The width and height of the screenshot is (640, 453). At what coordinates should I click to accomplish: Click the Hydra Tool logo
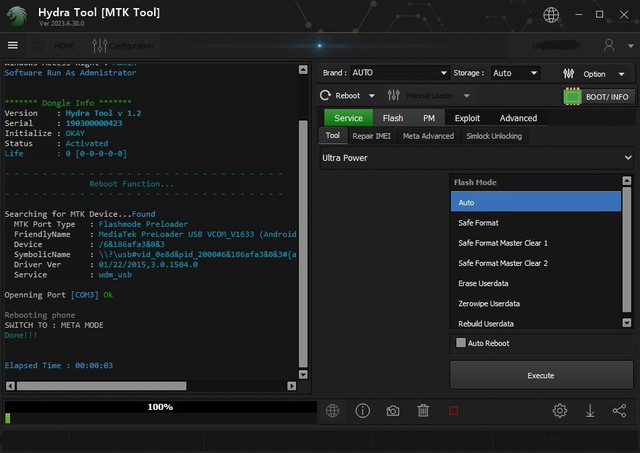18,16
